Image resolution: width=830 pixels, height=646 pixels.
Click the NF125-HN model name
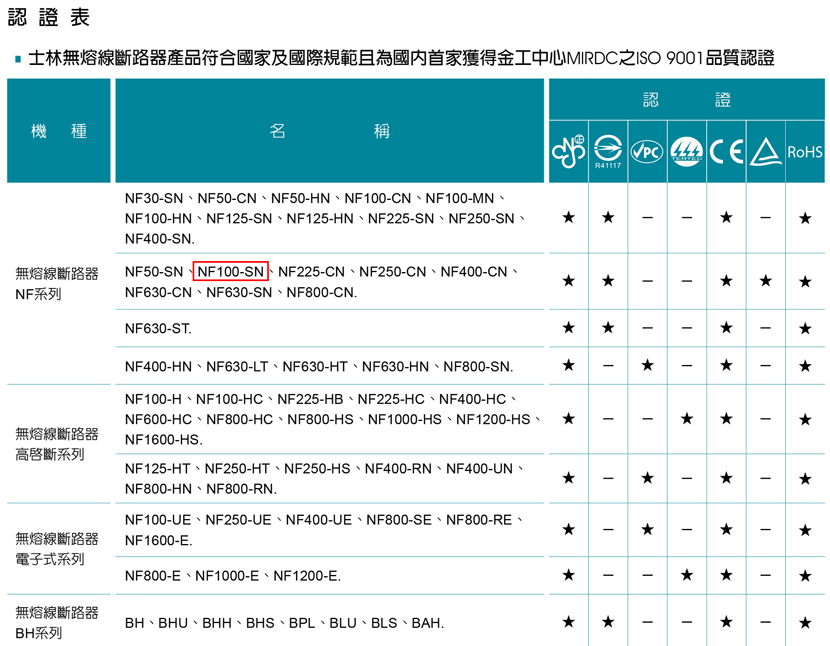pyautogui.click(x=320, y=219)
